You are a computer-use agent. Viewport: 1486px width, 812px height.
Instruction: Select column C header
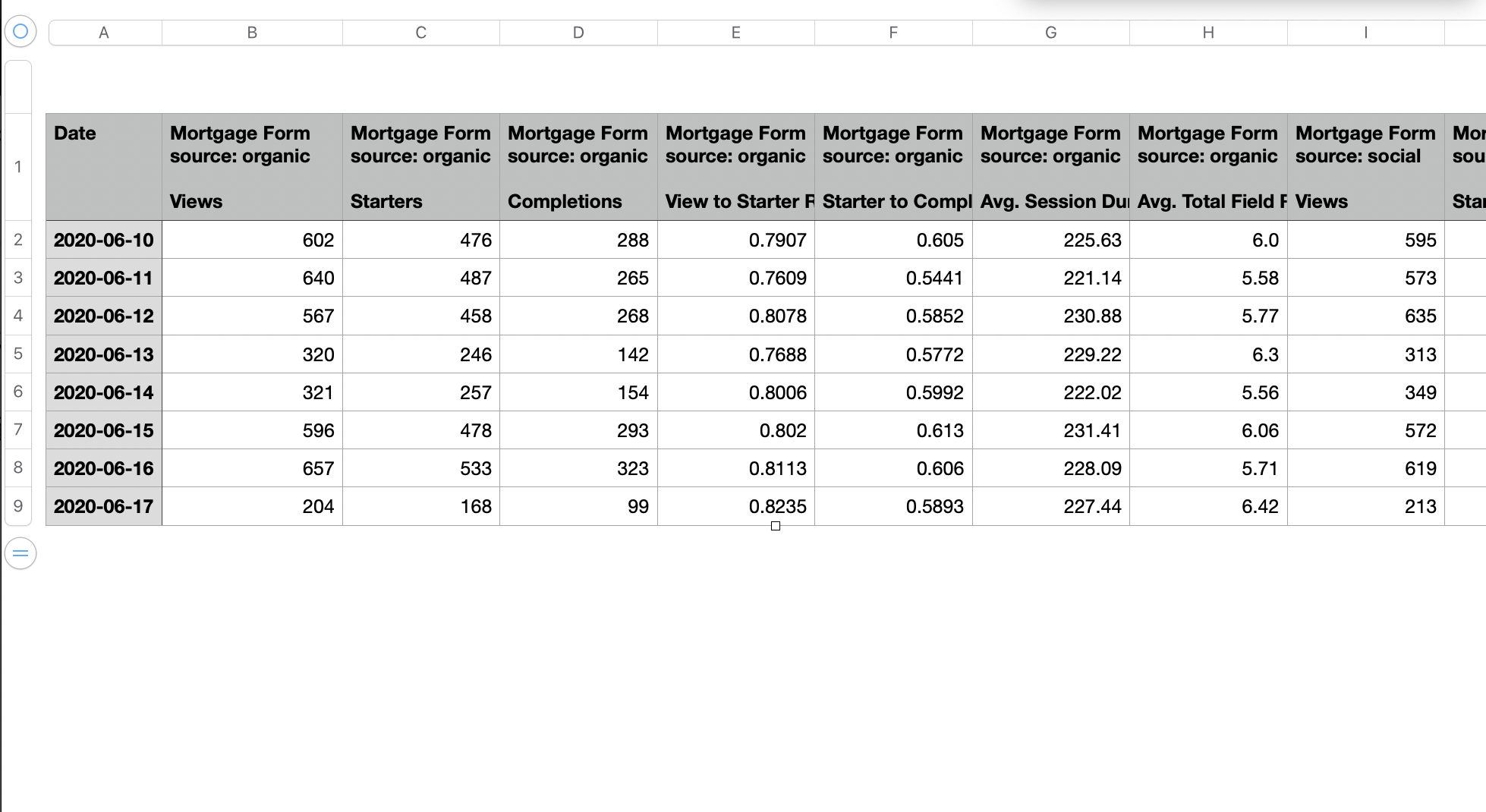tap(421, 33)
